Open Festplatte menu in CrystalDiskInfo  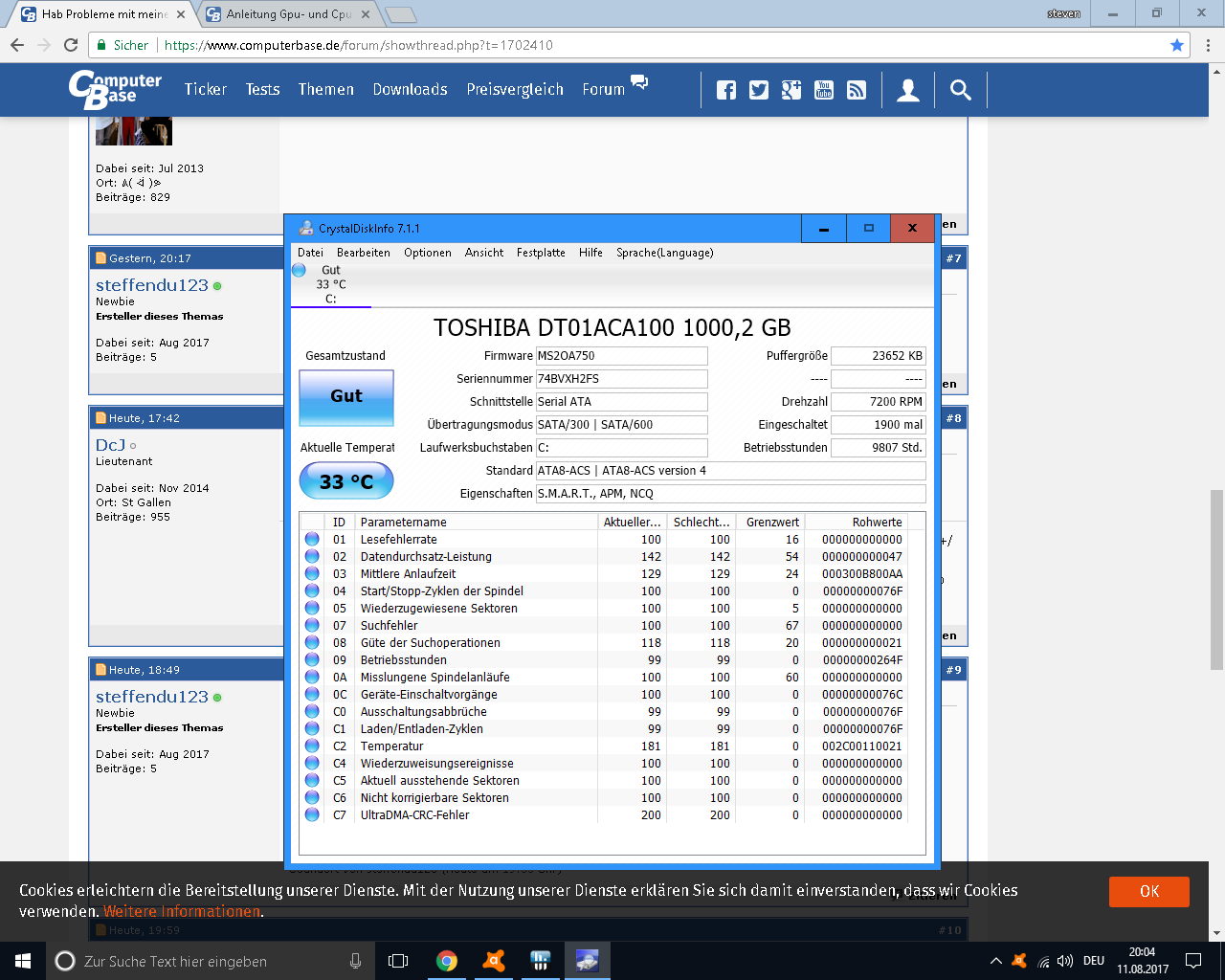coord(541,253)
